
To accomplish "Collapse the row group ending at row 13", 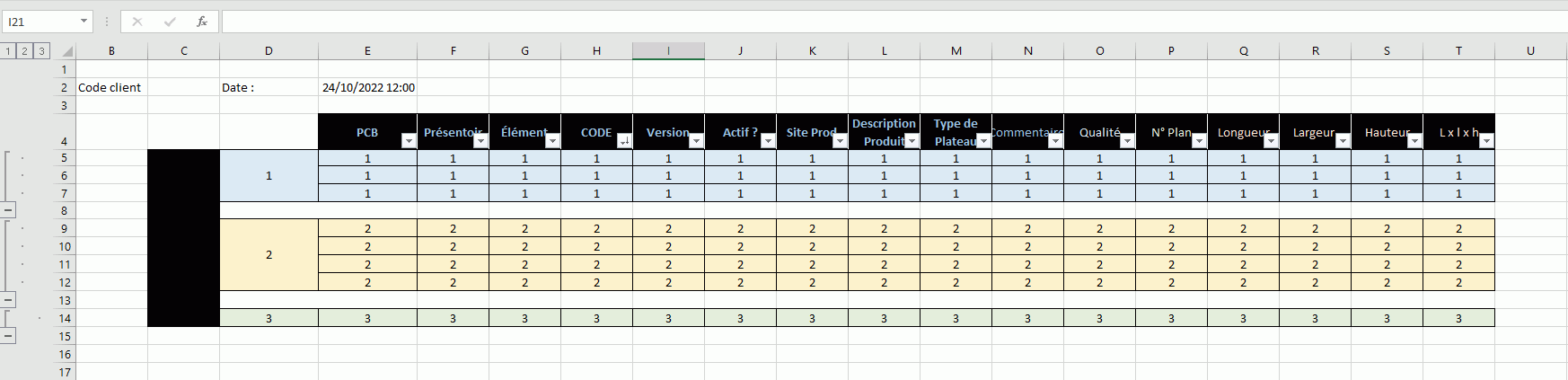I will coord(8,300).
